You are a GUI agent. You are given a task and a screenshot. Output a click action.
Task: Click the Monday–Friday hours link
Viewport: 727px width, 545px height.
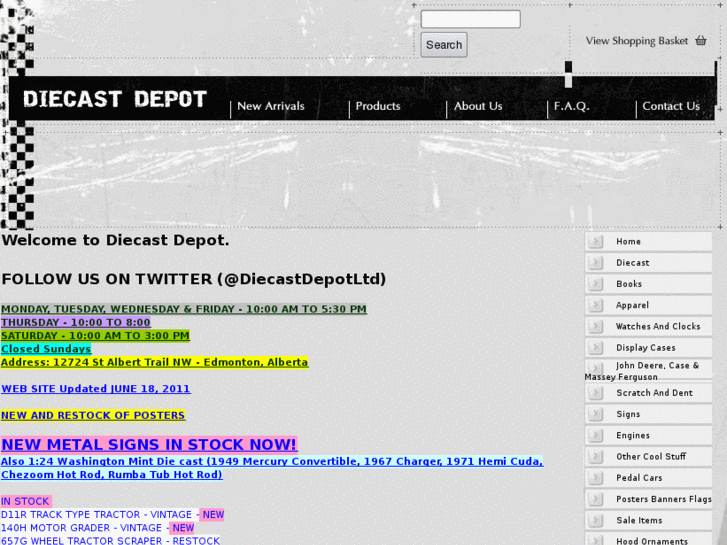pos(184,309)
